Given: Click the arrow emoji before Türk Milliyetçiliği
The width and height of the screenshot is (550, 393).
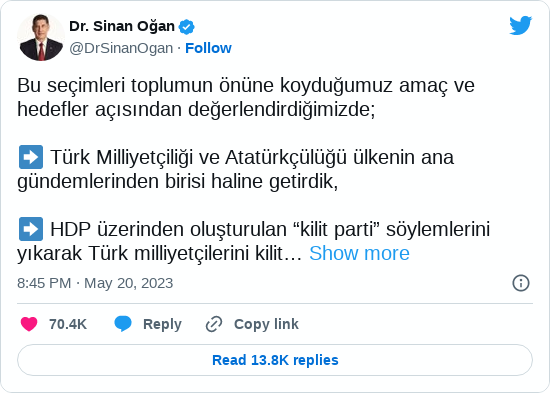Looking at the screenshot, I should click(x=31, y=157).
